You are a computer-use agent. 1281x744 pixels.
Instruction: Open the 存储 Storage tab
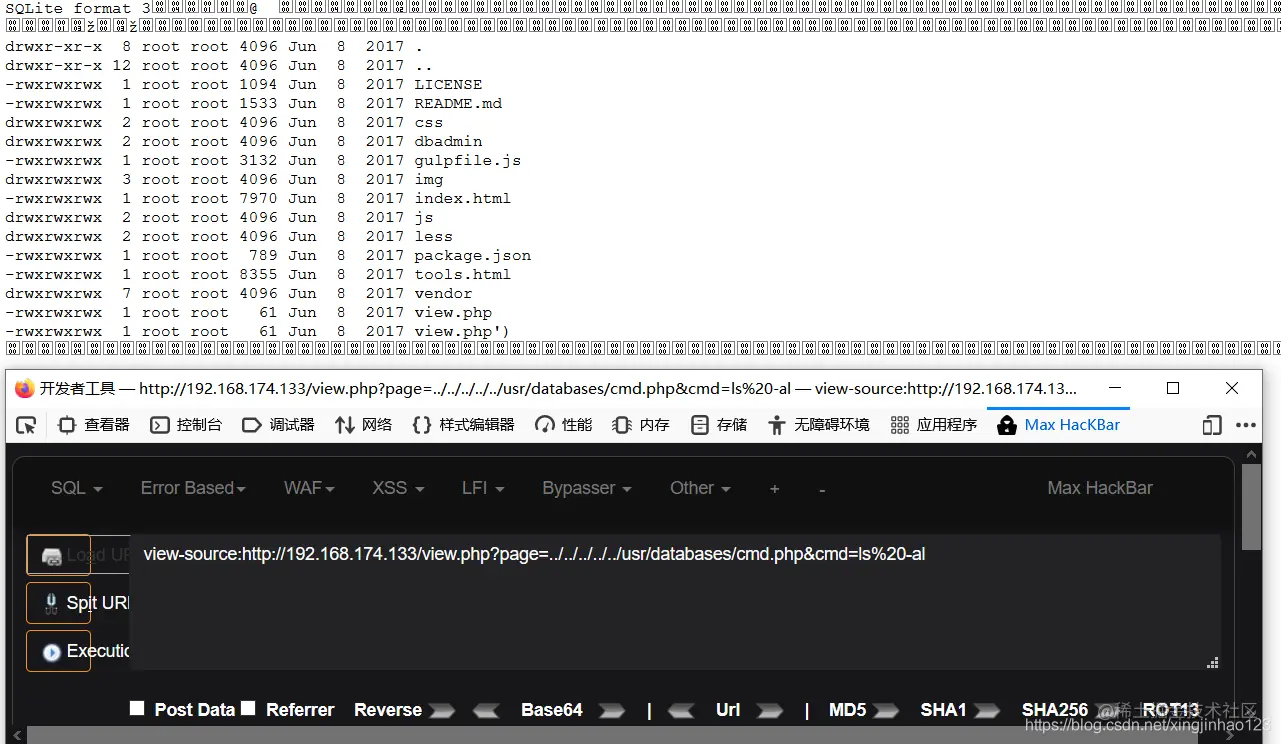pyautogui.click(x=719, y=425)
